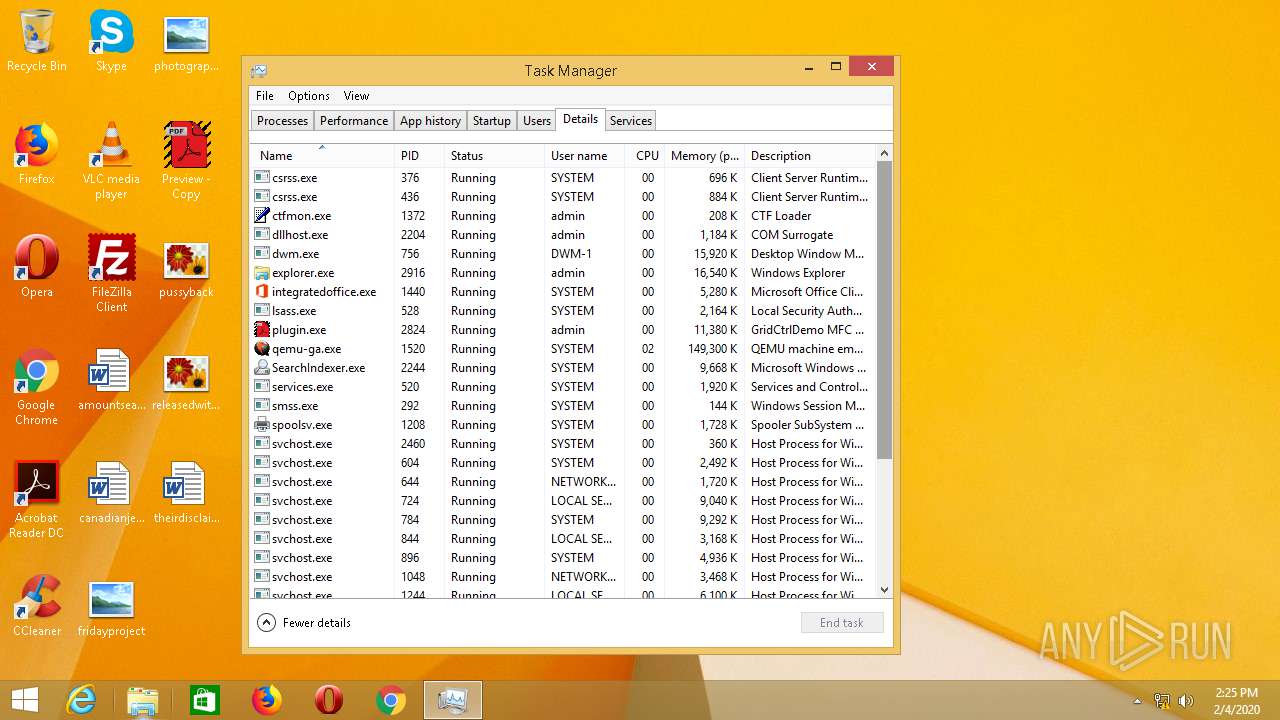Select the explorer.exe process row

[x=563, y=273]
